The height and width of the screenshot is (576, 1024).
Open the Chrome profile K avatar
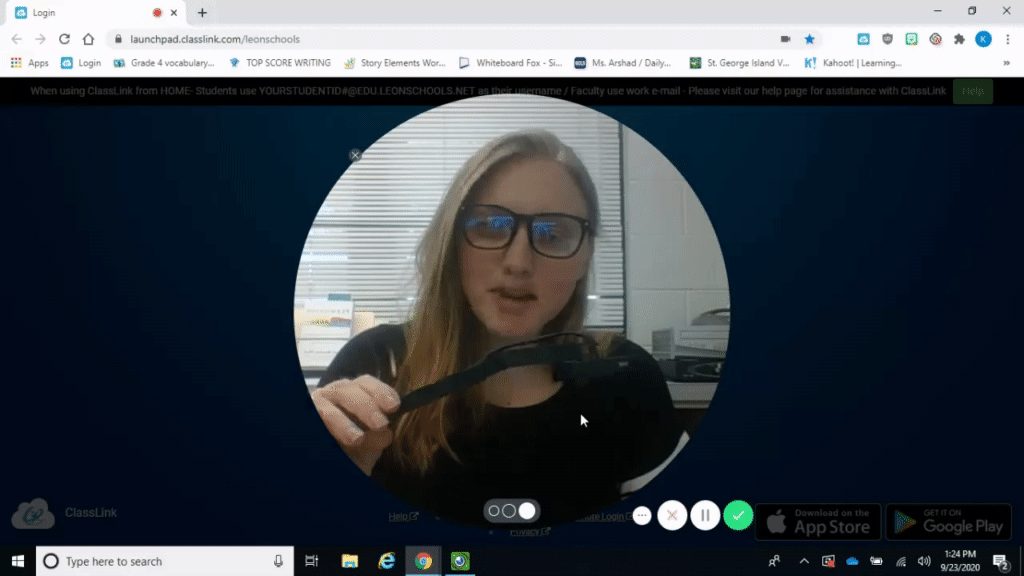[984, 39]
